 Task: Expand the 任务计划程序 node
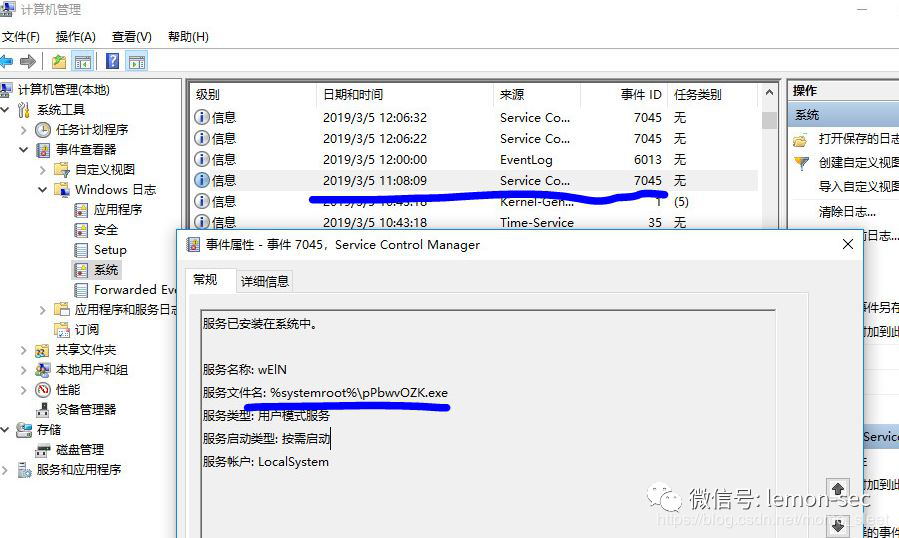(x=24, y=130)
